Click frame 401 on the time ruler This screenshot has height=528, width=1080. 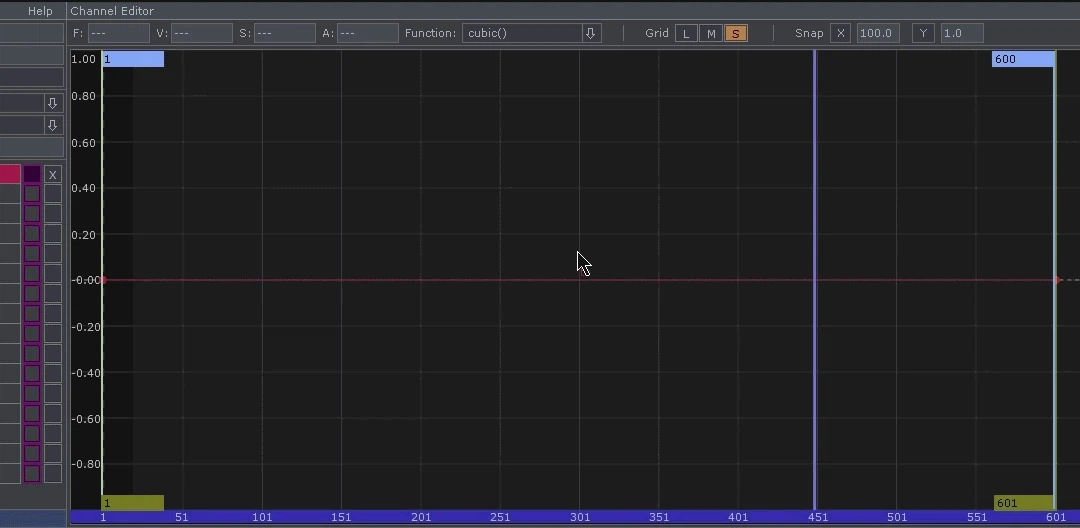(x=738, y=518)
